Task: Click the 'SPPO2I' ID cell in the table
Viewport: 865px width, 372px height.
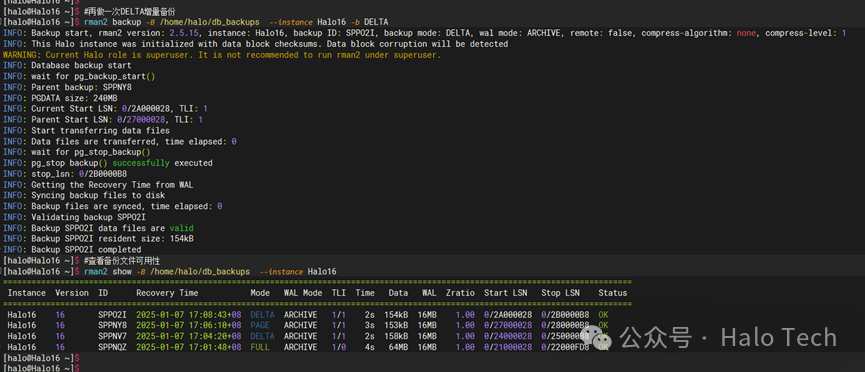Action: point(113,315)
